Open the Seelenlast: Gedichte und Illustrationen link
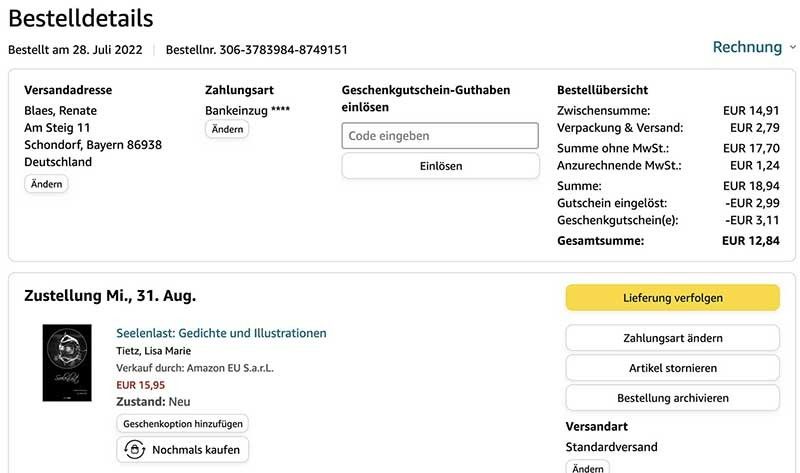 pyautogui.click(x=221, y=333)
